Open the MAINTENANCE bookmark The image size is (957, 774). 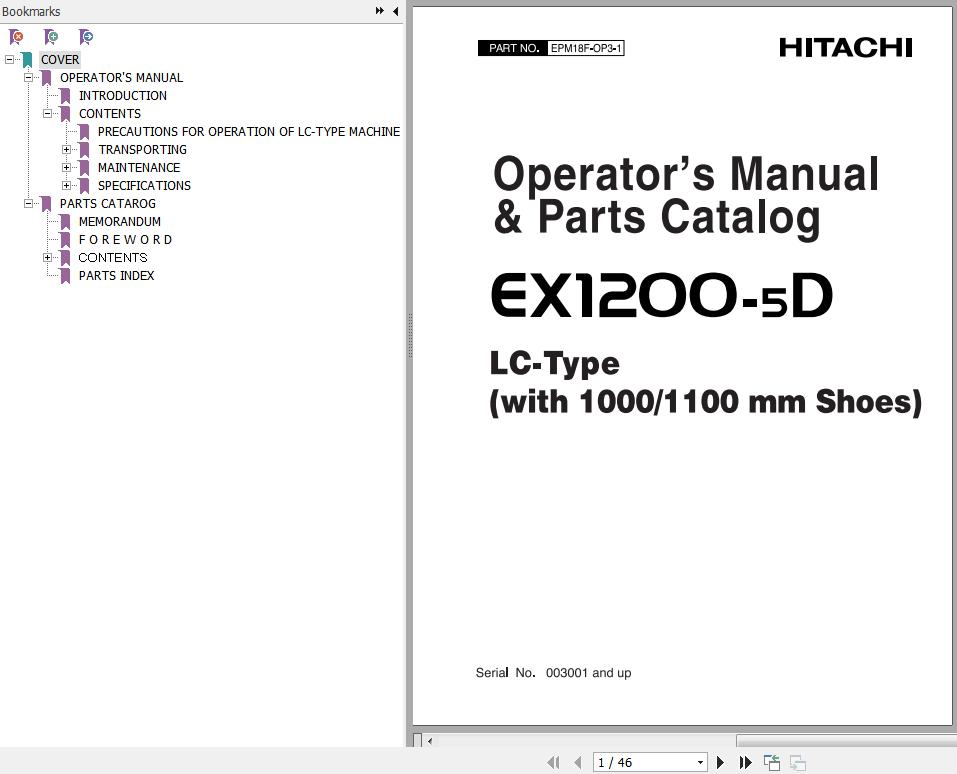(139, 167)
